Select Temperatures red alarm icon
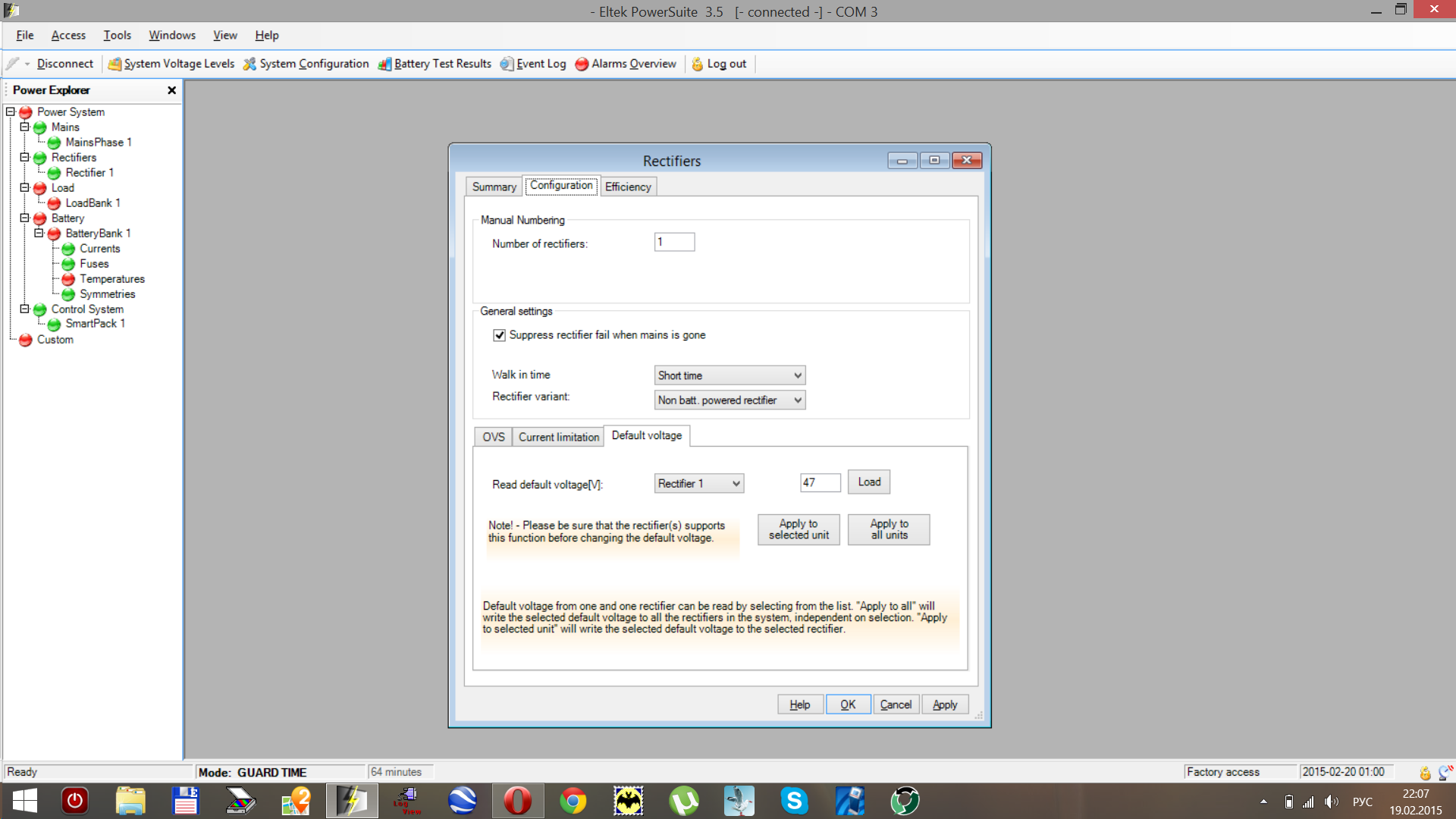This screenshot has width=1456, height=819. pos(68,279)
